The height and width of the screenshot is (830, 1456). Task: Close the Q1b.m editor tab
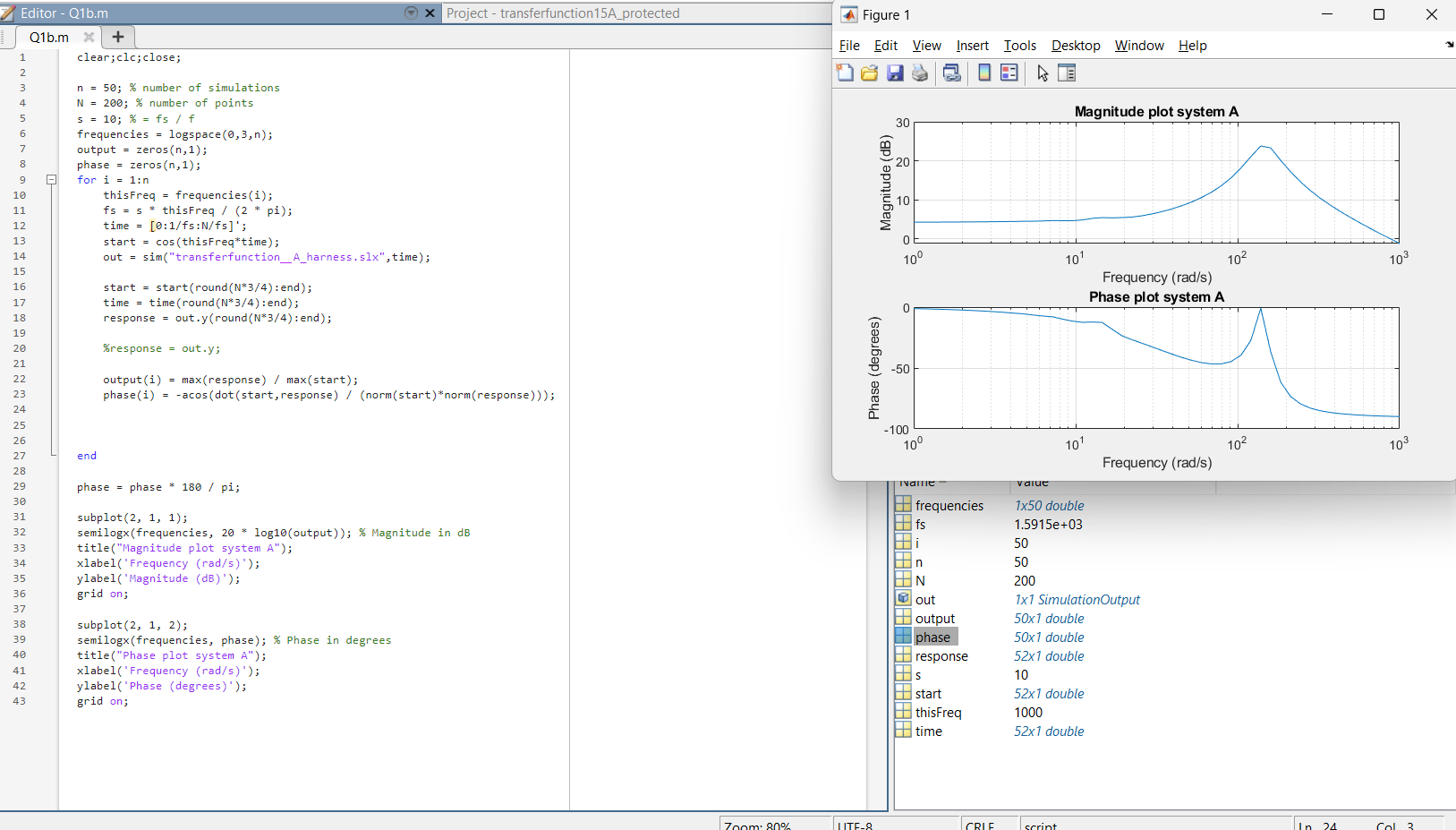(89, 37)
